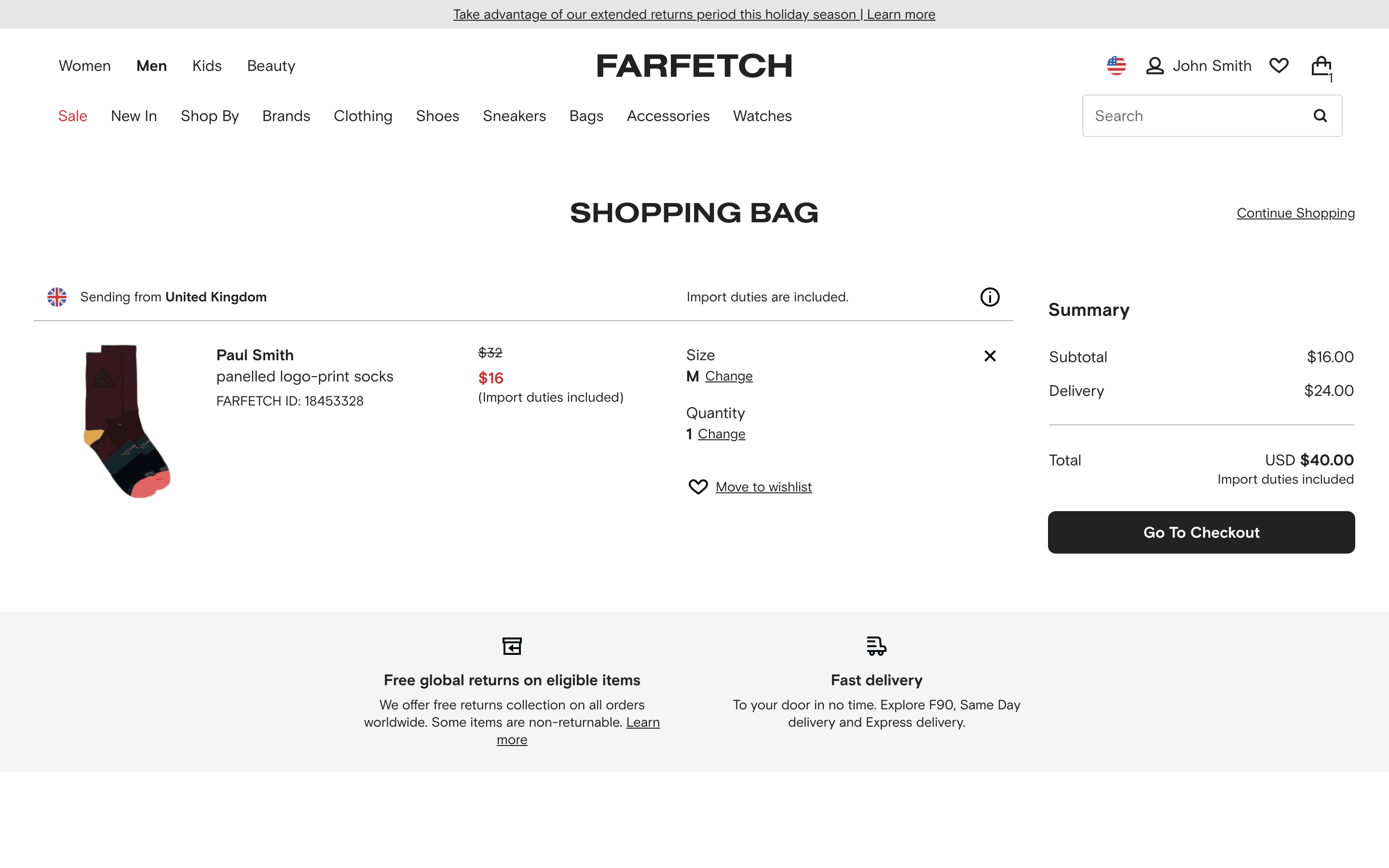Open the Shop By menu
1389x868 pixels.
point(209,116)
